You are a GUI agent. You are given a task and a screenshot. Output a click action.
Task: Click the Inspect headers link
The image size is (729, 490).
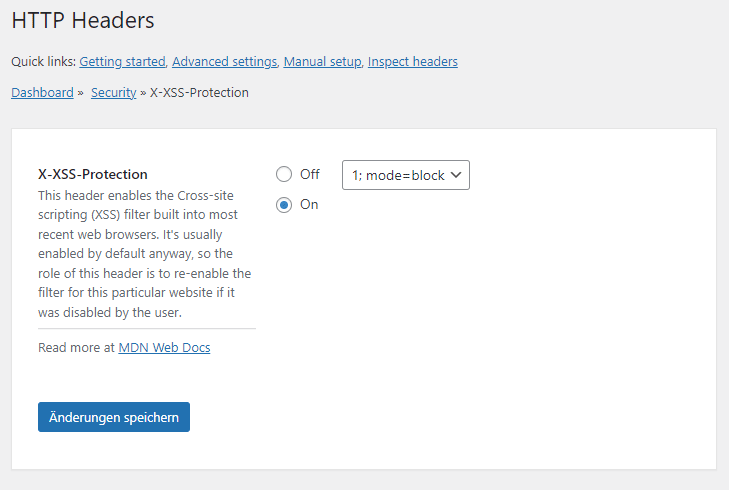pos(412,62)
